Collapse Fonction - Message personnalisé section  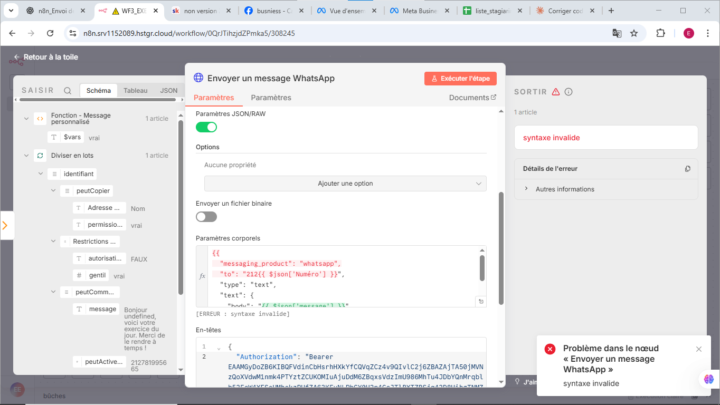coord(26,118)
